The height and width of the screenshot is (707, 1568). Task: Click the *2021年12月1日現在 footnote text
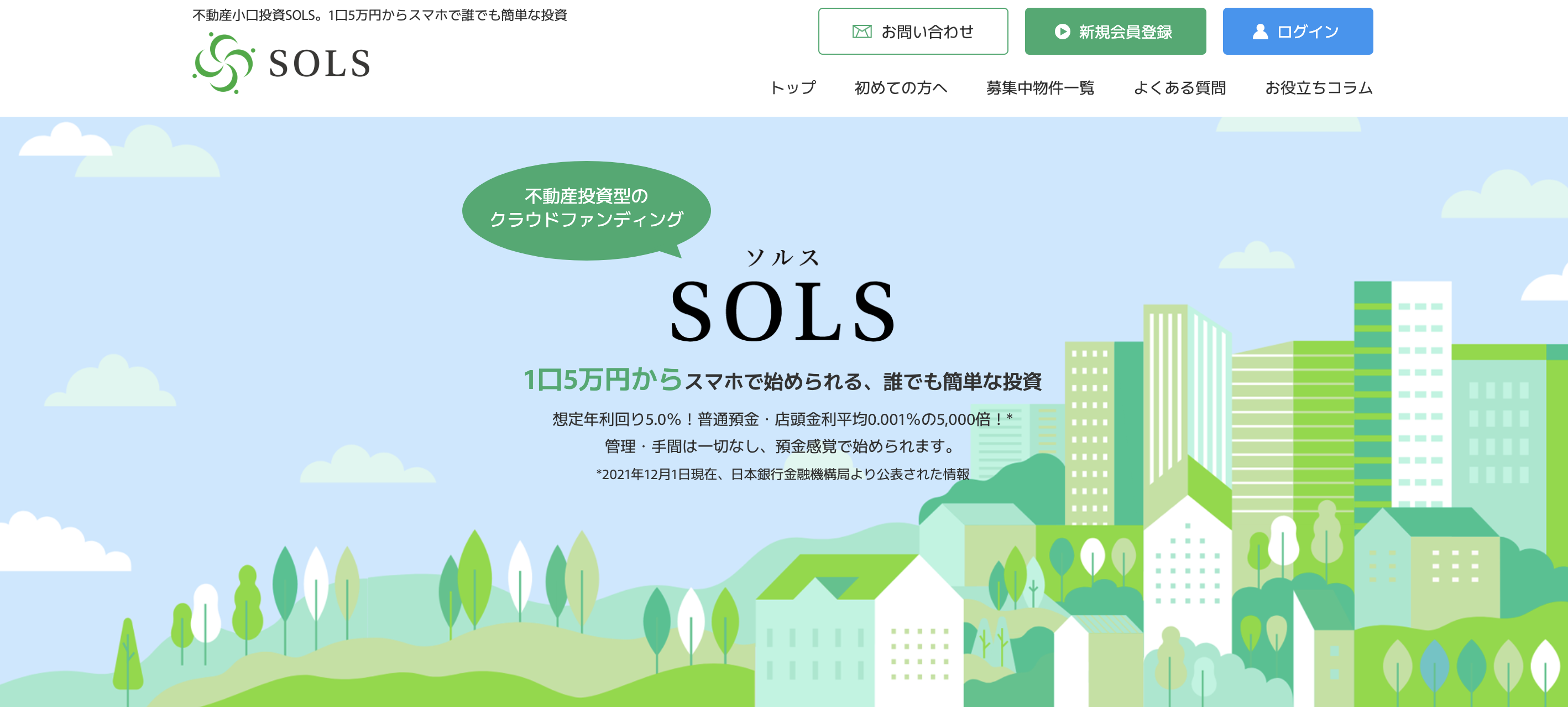tap(783, 474)
